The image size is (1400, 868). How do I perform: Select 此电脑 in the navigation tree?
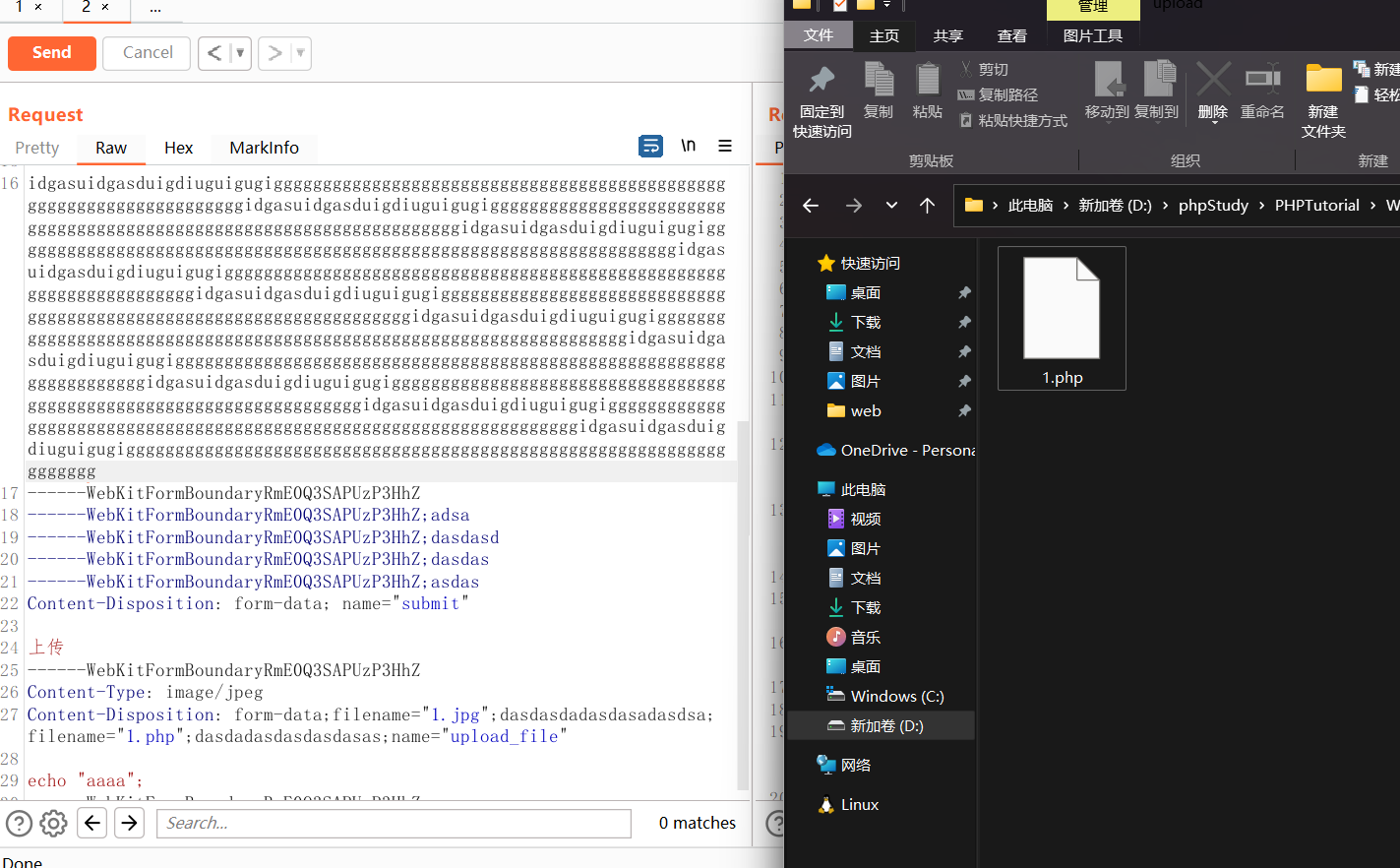(852, 489)
